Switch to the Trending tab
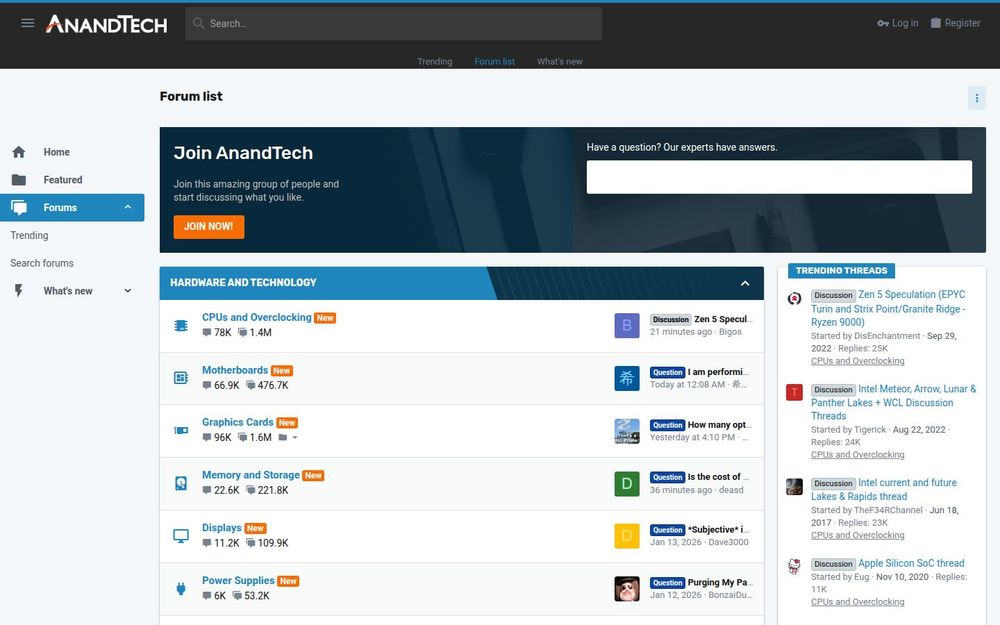Screen dimensions: 1000x625 pyautogui.click(x=435, y=62)
